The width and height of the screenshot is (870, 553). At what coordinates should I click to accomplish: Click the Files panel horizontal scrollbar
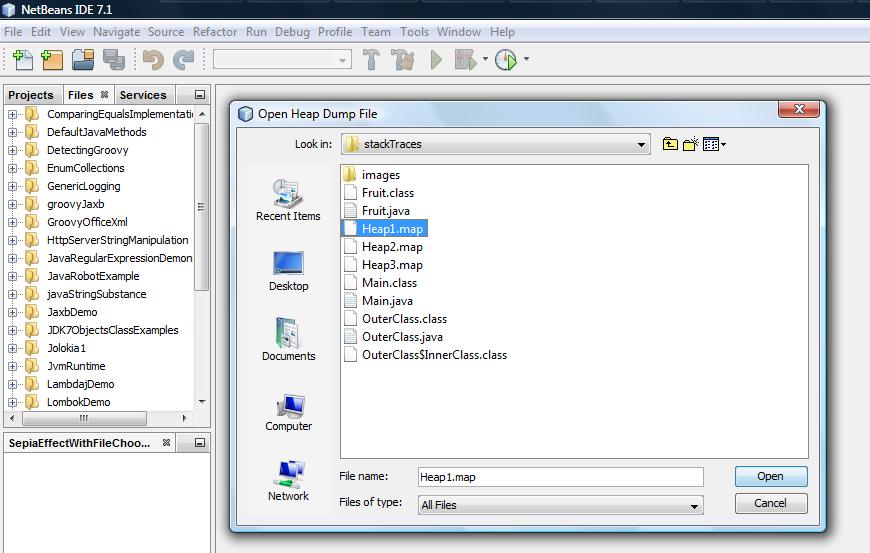pyautogui.click(x=84, y=418)
